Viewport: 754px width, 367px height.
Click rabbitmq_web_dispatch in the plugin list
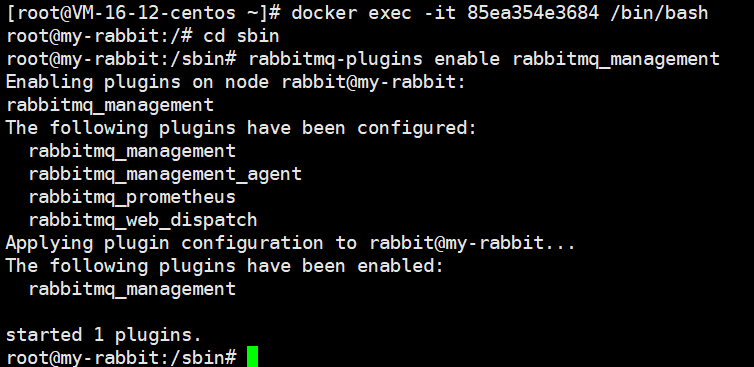coord(143,220)
